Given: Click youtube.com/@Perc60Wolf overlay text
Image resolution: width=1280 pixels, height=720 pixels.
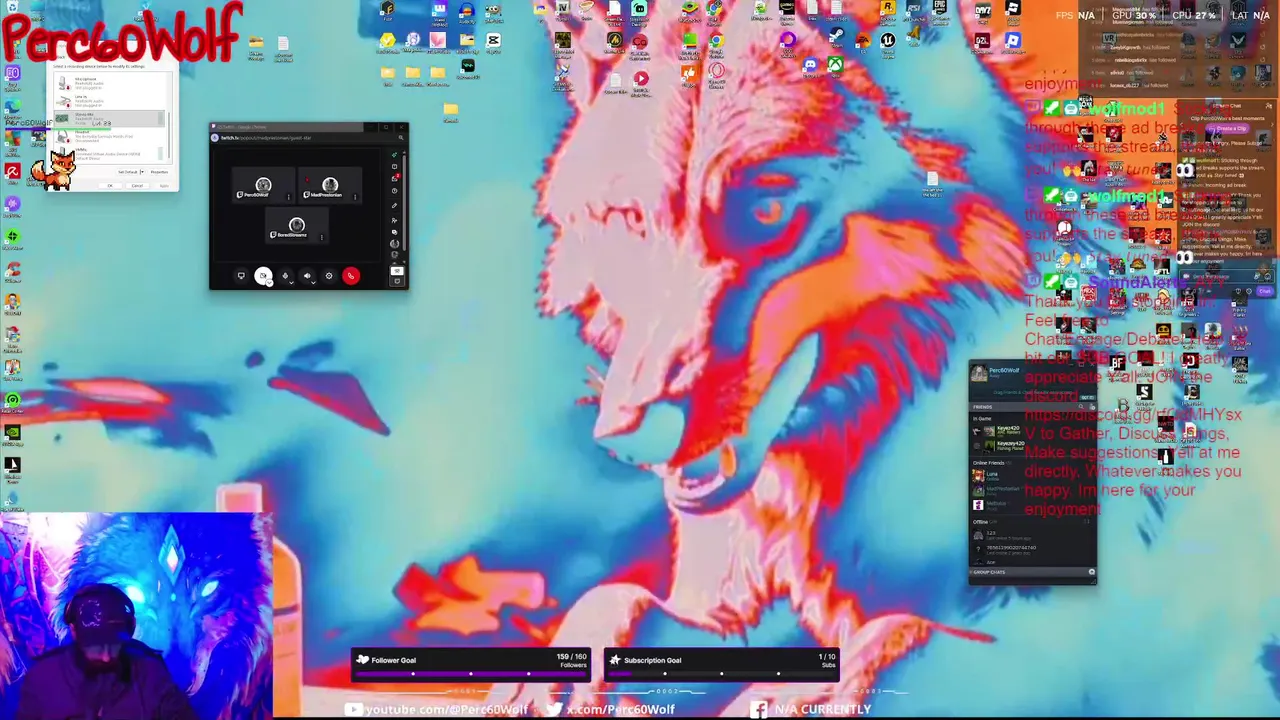Looking at the screenshot, I should point(447,709).
